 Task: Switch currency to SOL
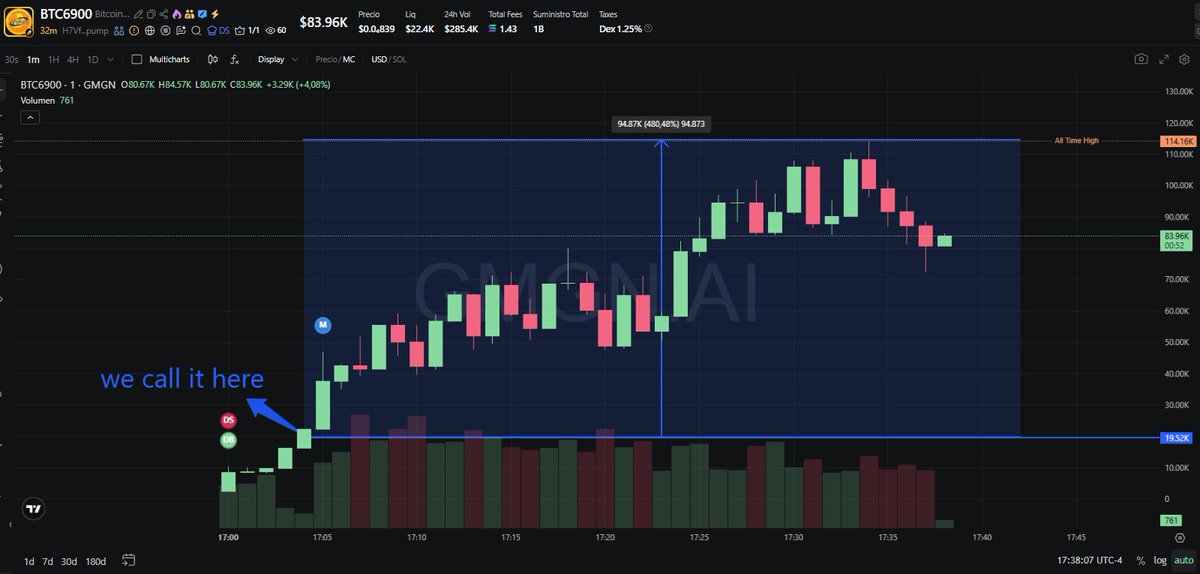tap(400, 59)
